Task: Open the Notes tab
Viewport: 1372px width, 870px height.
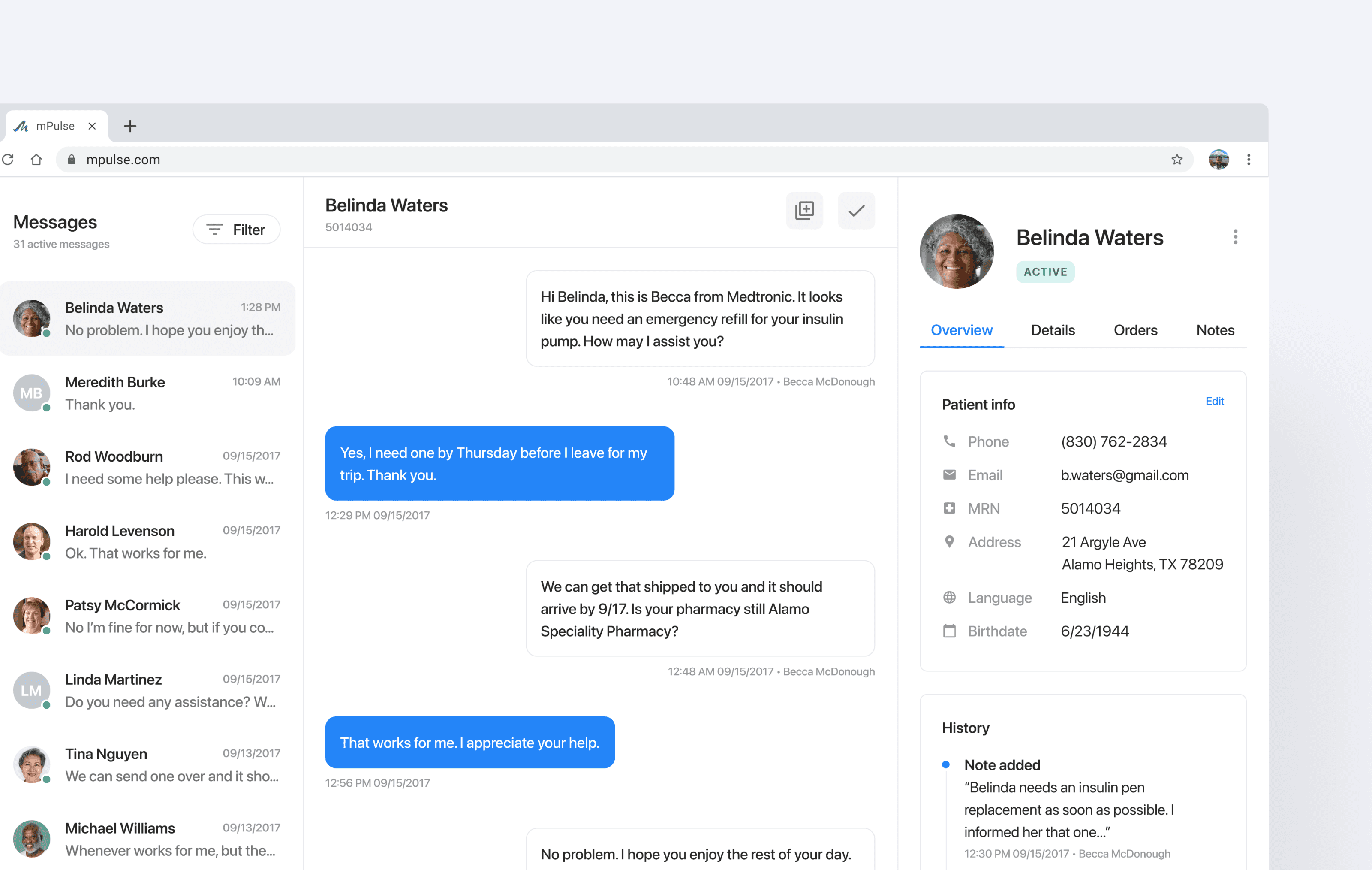Action: tap(1215, 330)
